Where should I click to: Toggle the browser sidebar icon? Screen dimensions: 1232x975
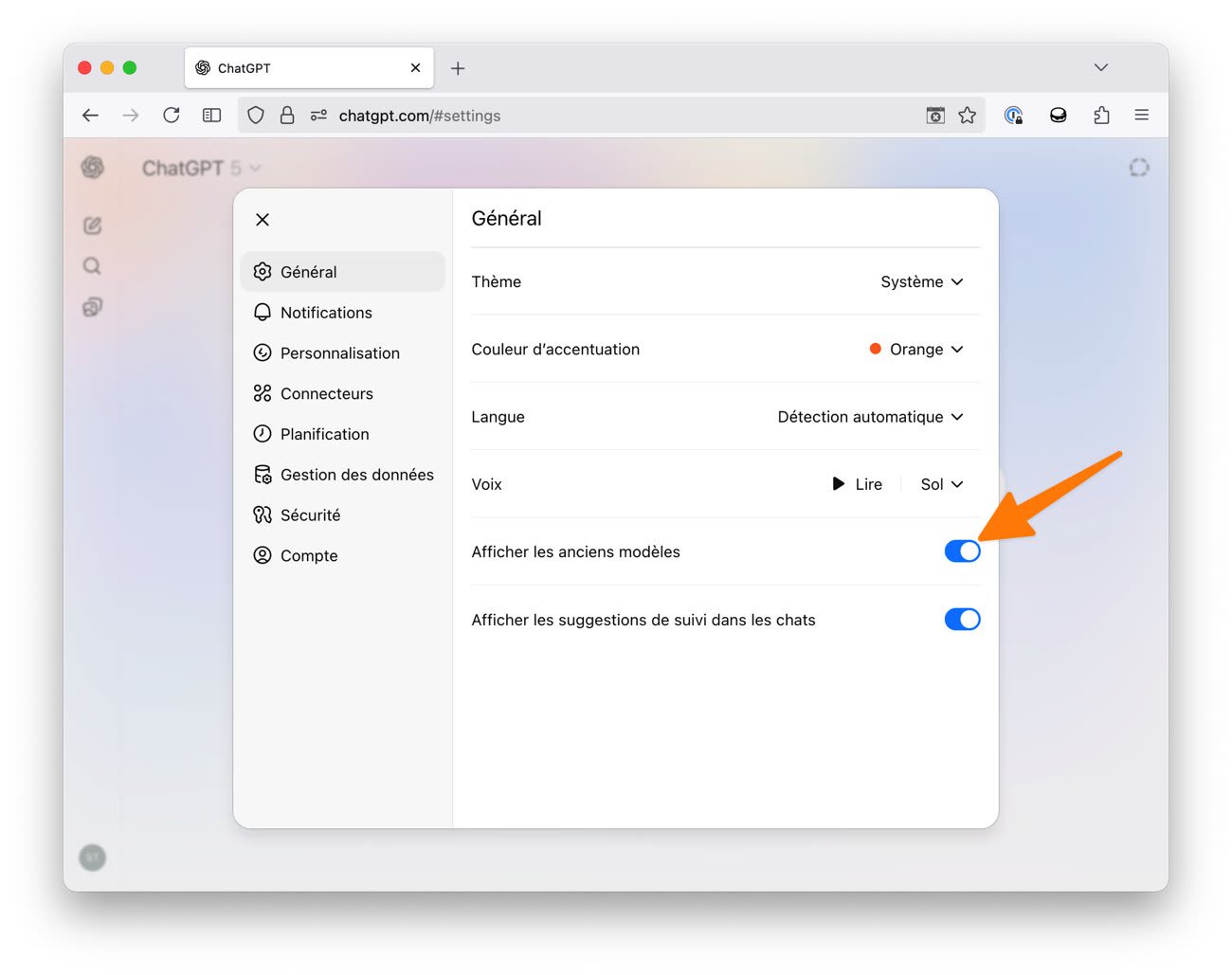(x=212, y=116)
